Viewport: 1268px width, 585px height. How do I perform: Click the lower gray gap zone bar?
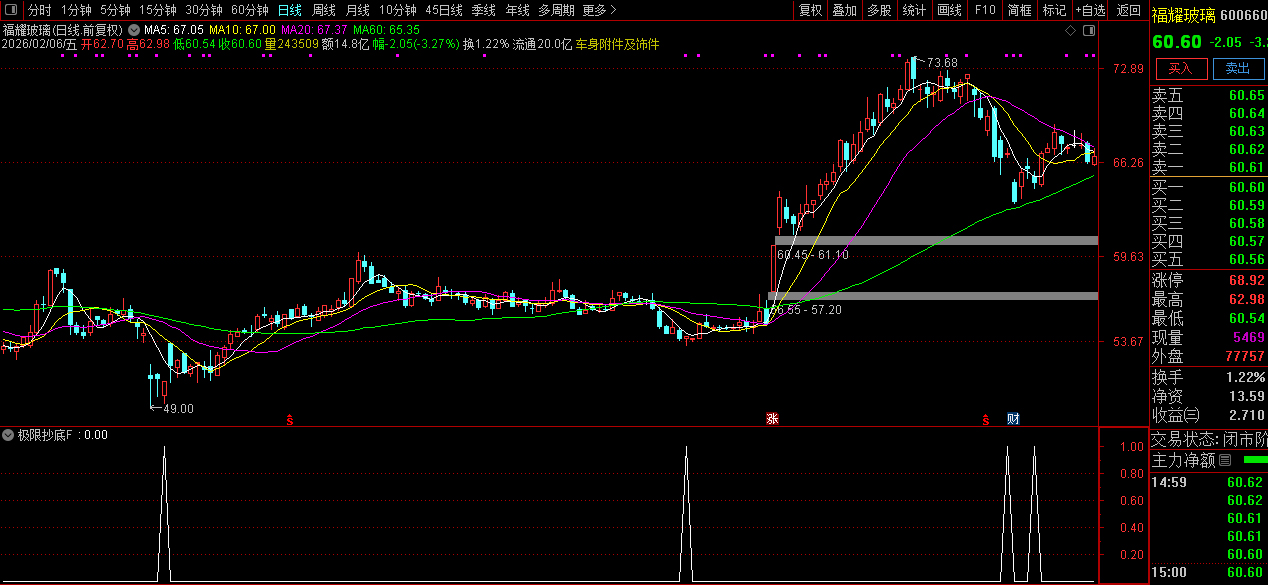tap(933, 296)
